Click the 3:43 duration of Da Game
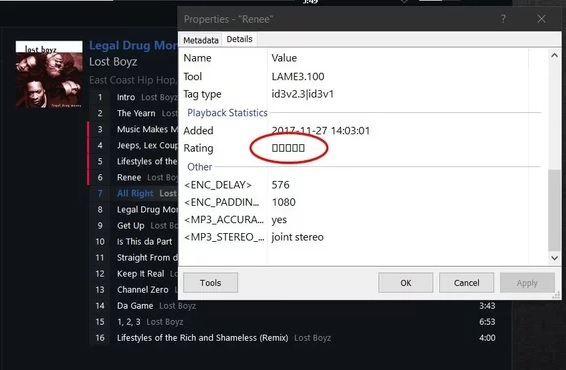566x370 pixels. point(487,306)
